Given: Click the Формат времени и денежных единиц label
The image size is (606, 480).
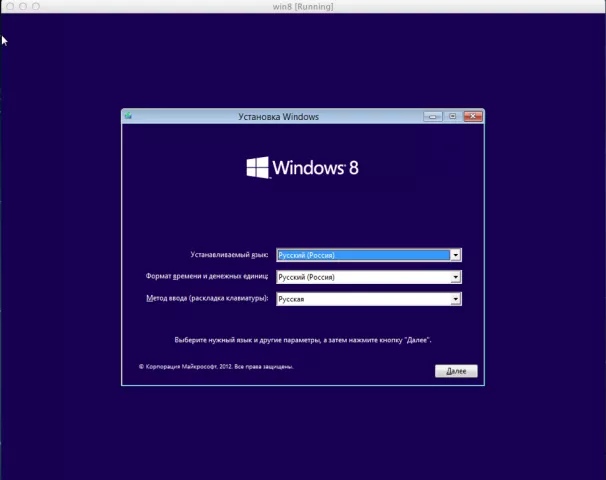Looking at the screenshot, I should [x=207, y=276].
